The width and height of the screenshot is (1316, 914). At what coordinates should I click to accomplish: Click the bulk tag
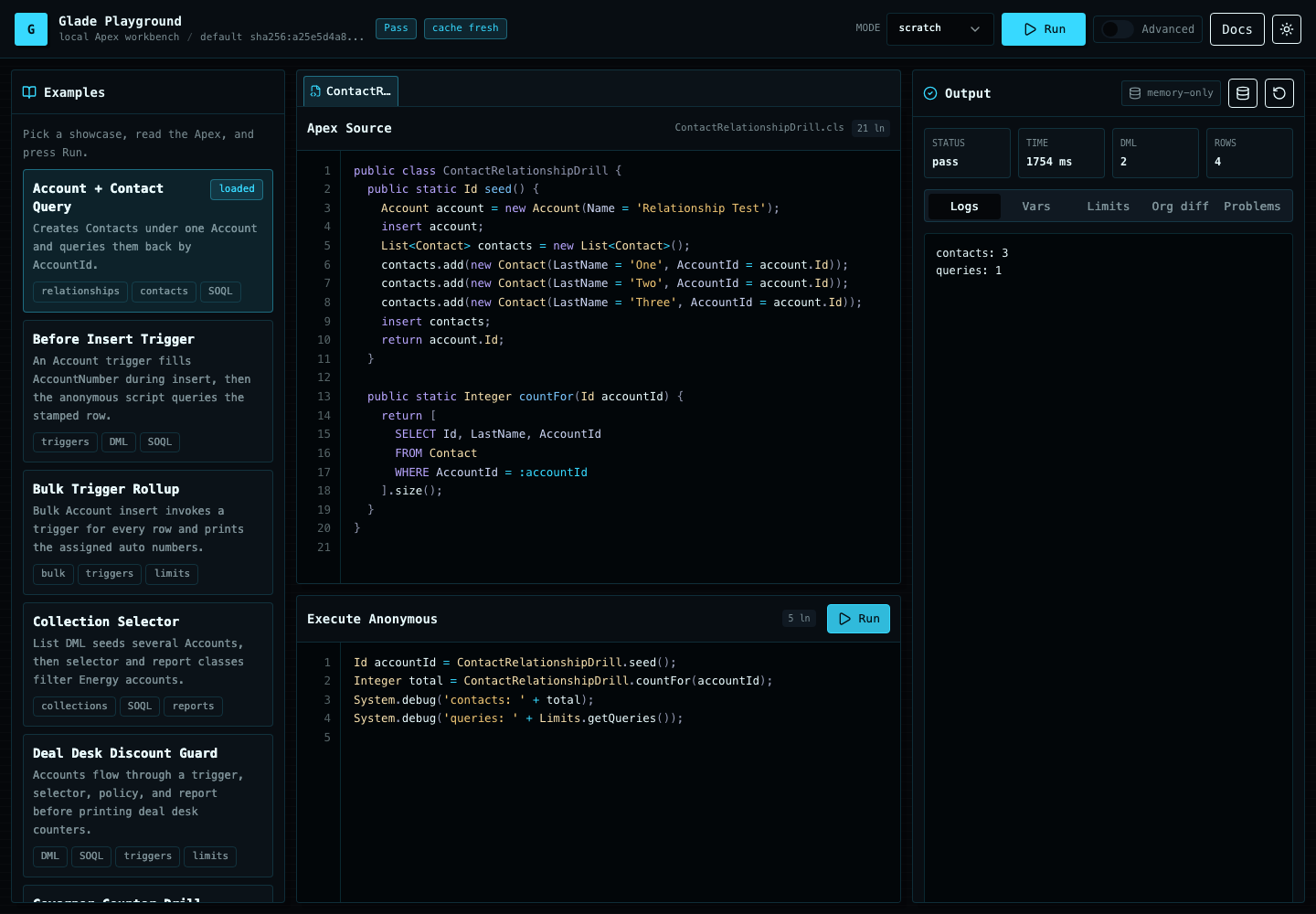[x=53, y=574]
